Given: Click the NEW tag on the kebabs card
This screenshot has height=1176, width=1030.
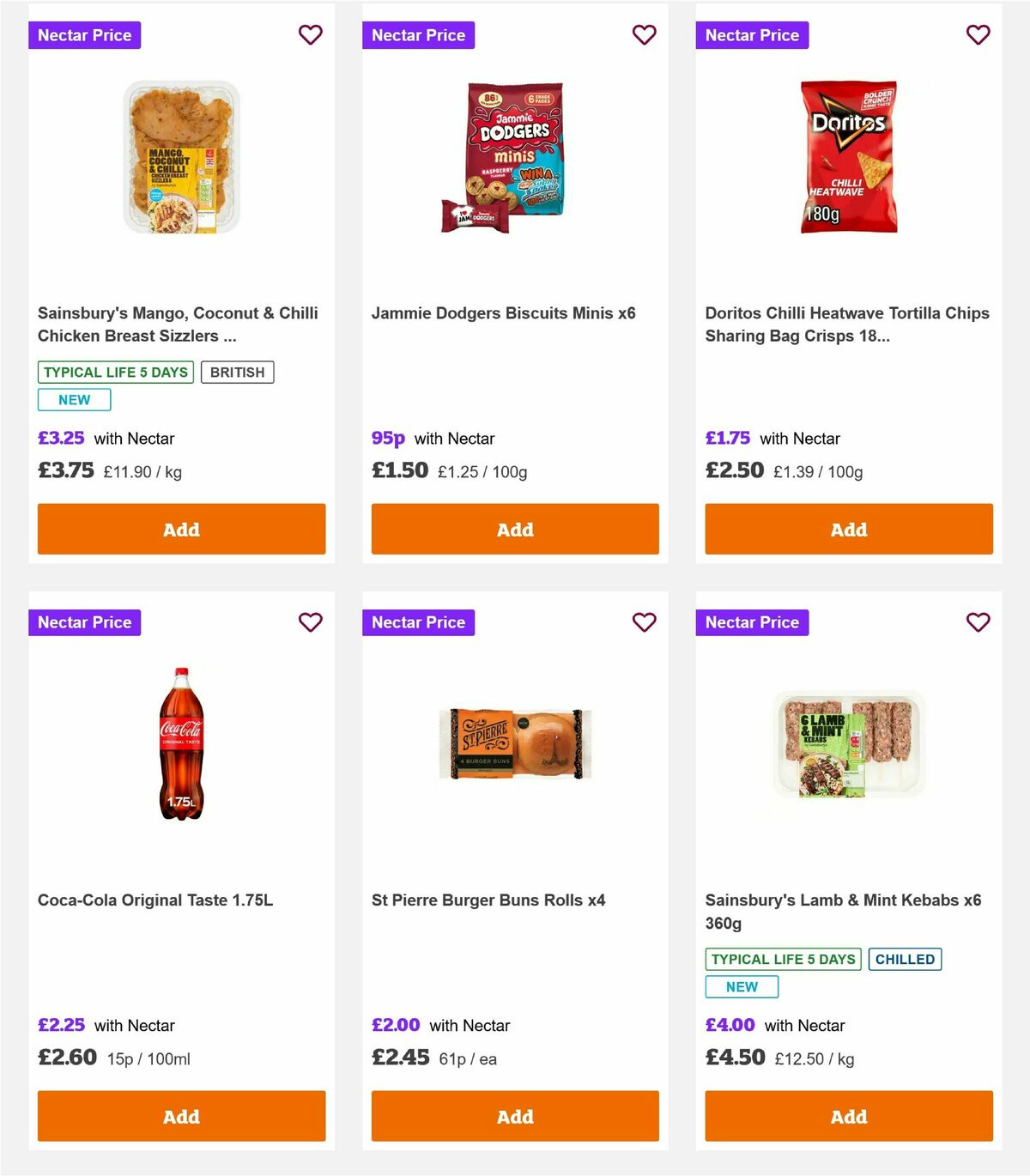Looking at the screenshot, I should [x=741, y=987].
